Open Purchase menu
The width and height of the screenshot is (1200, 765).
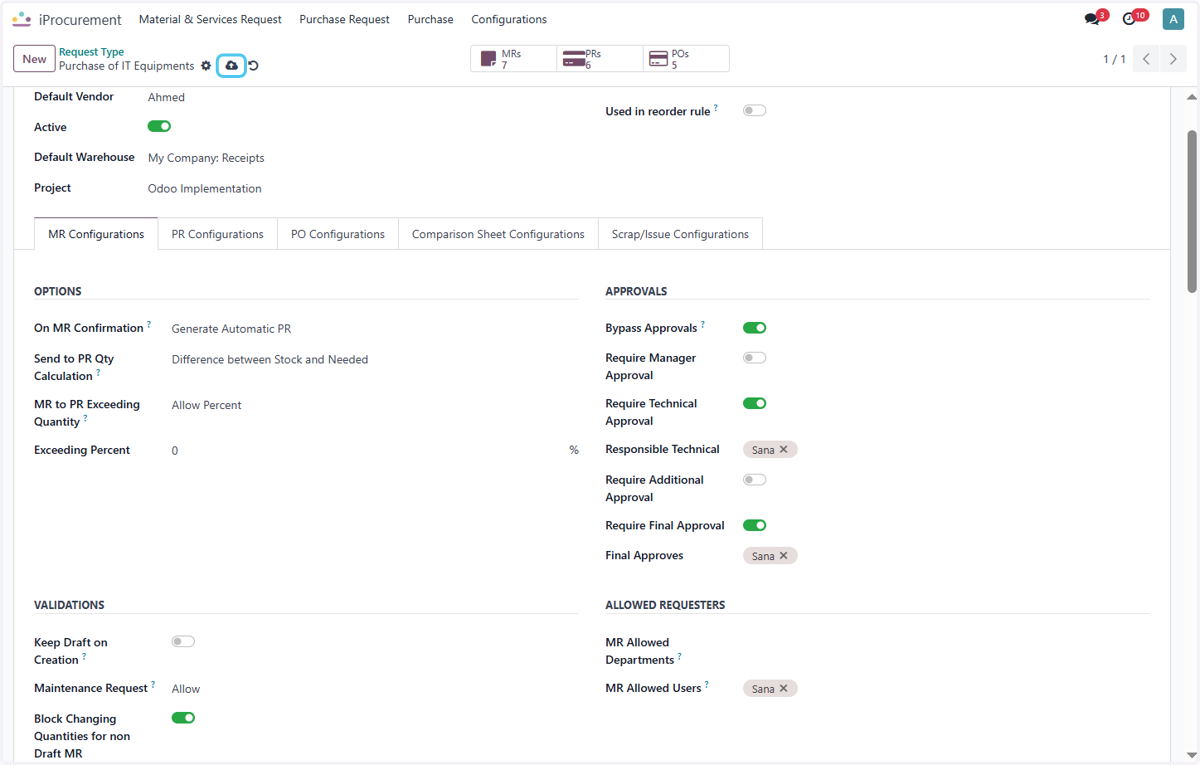(430, 19)
